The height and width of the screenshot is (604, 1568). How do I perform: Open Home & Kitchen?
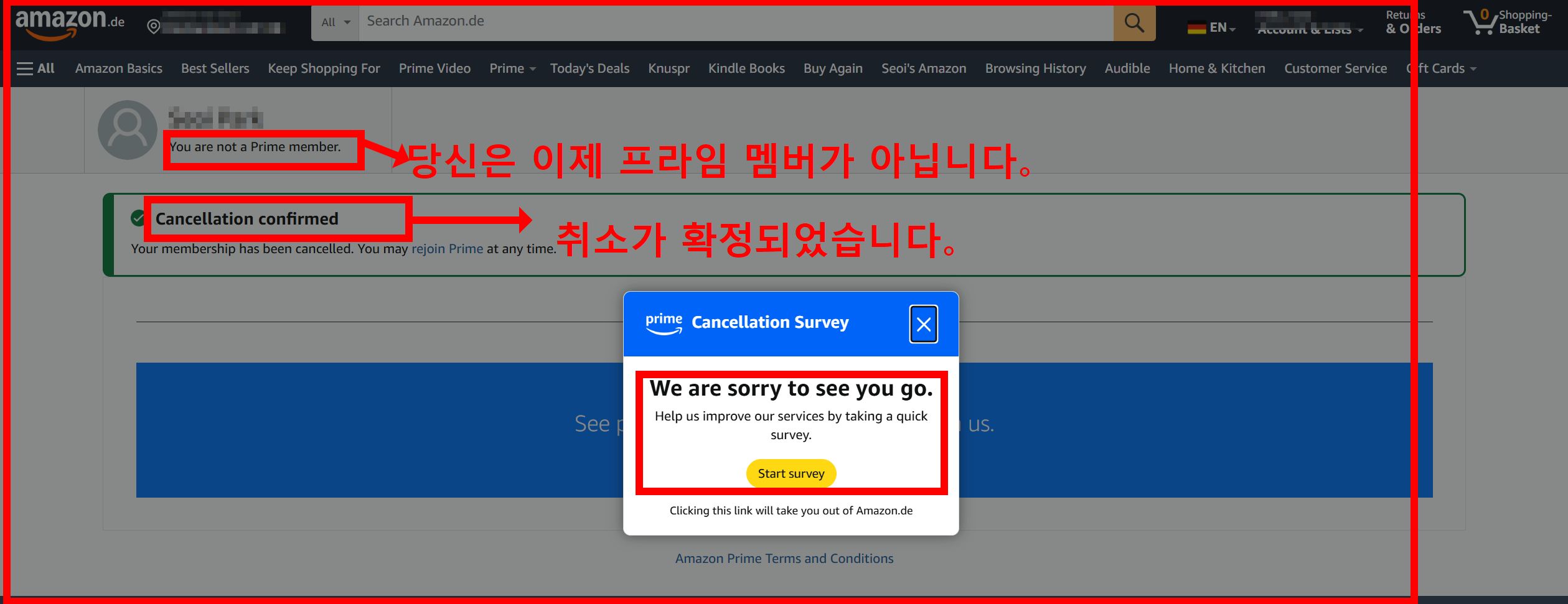1217,68
